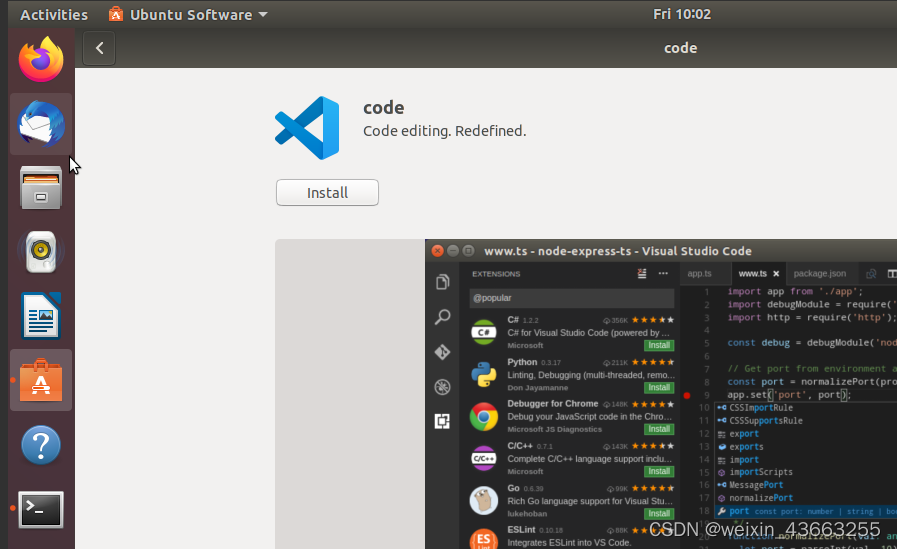This screenshot has height=549, width=897.
Task: Click Install for the Python extension
Action: tap(659, 388)
